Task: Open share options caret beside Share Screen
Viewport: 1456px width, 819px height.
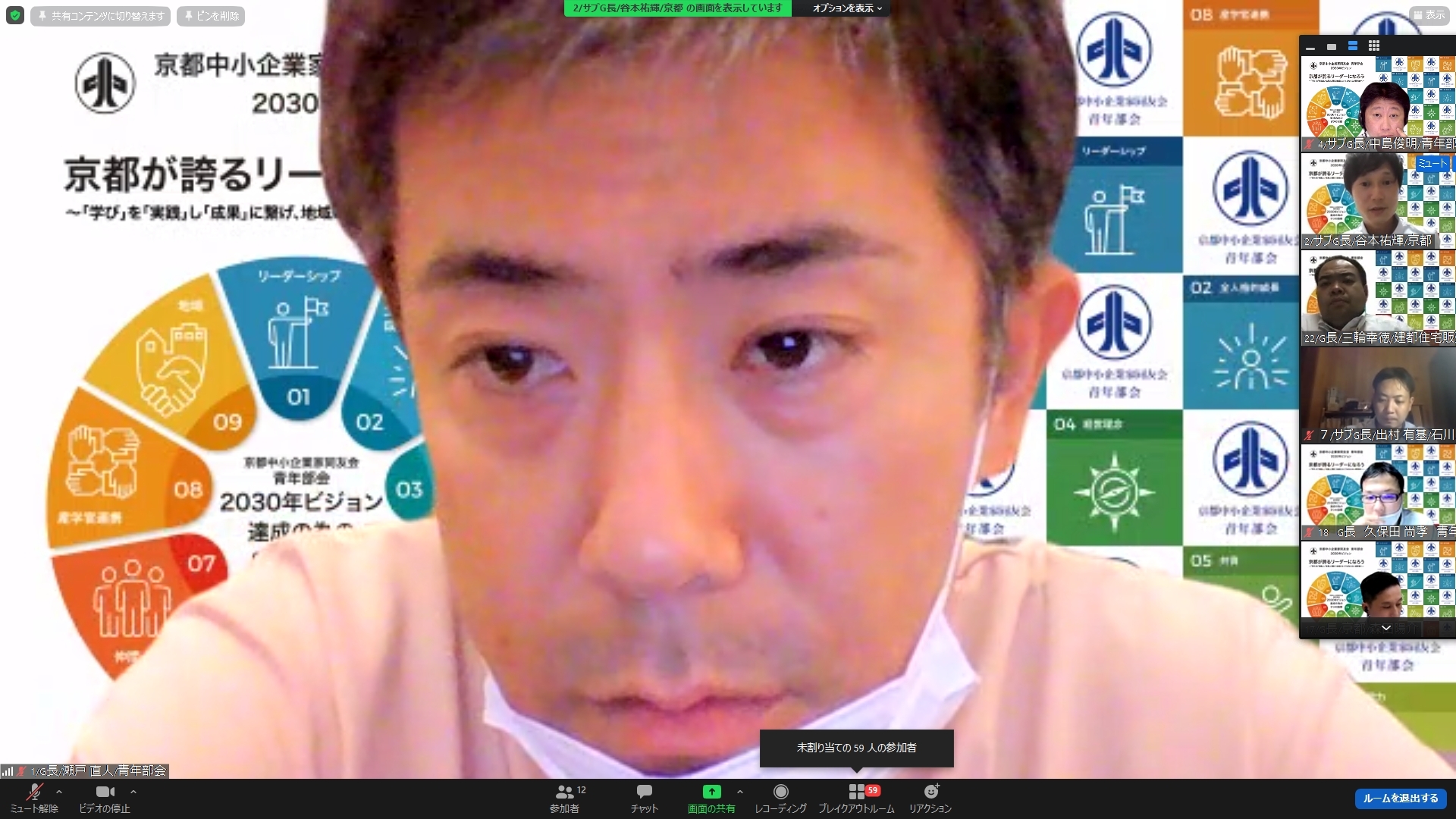Action: coord(740,792)
